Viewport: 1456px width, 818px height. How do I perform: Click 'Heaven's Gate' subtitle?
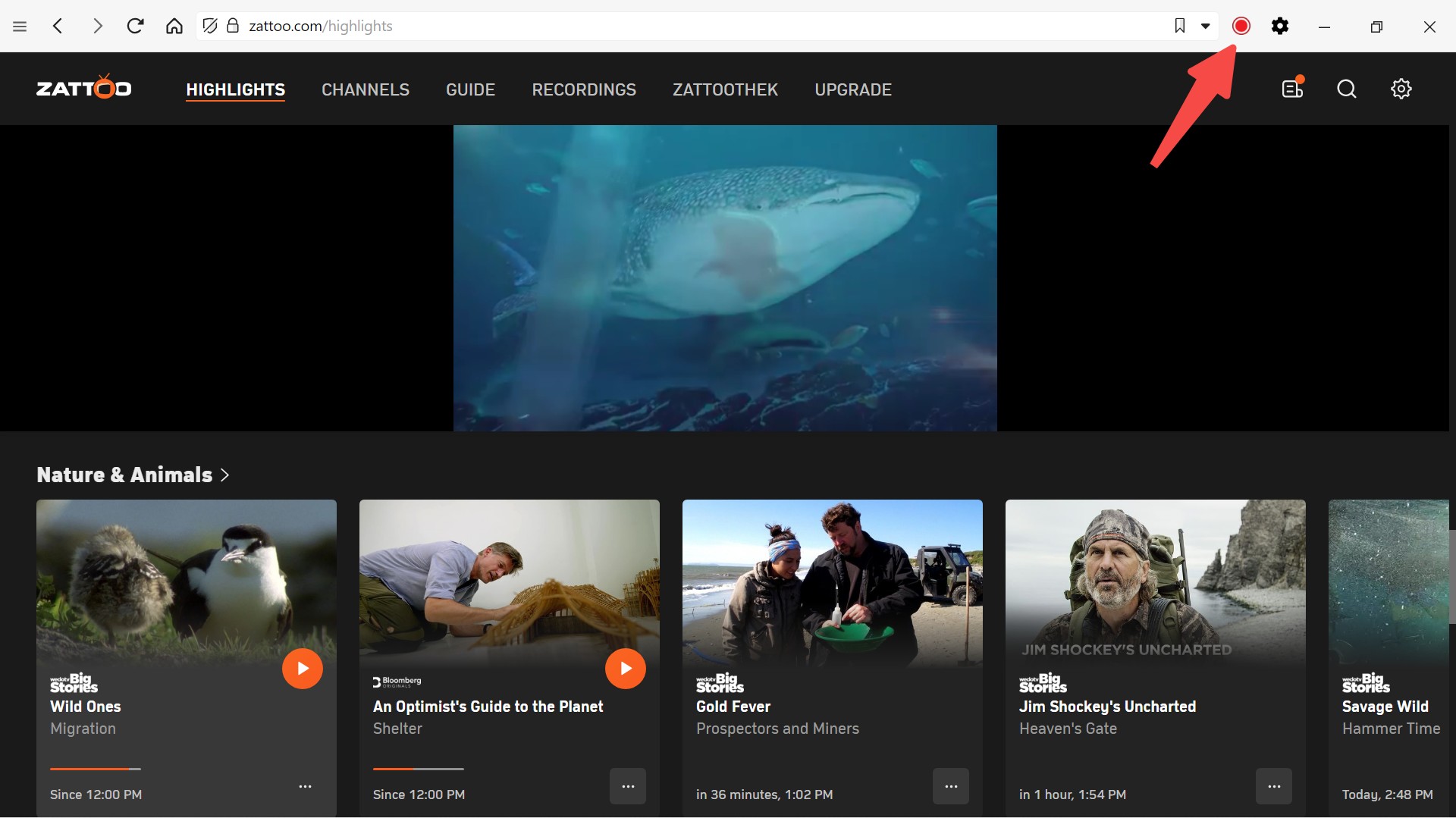1068,729
